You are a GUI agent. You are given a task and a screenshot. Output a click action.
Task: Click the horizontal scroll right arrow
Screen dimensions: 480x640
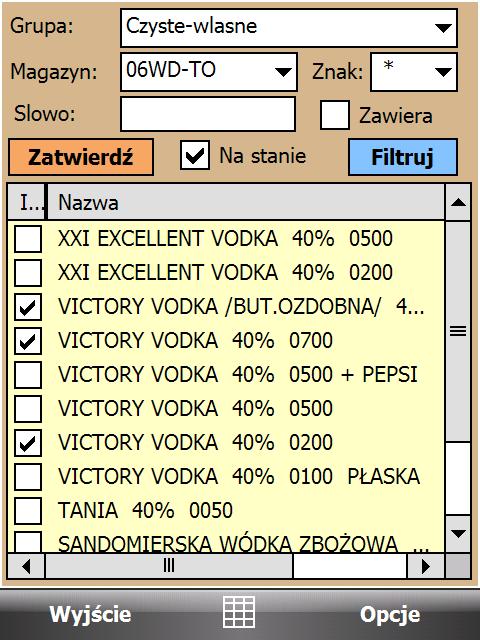[425, 566]
